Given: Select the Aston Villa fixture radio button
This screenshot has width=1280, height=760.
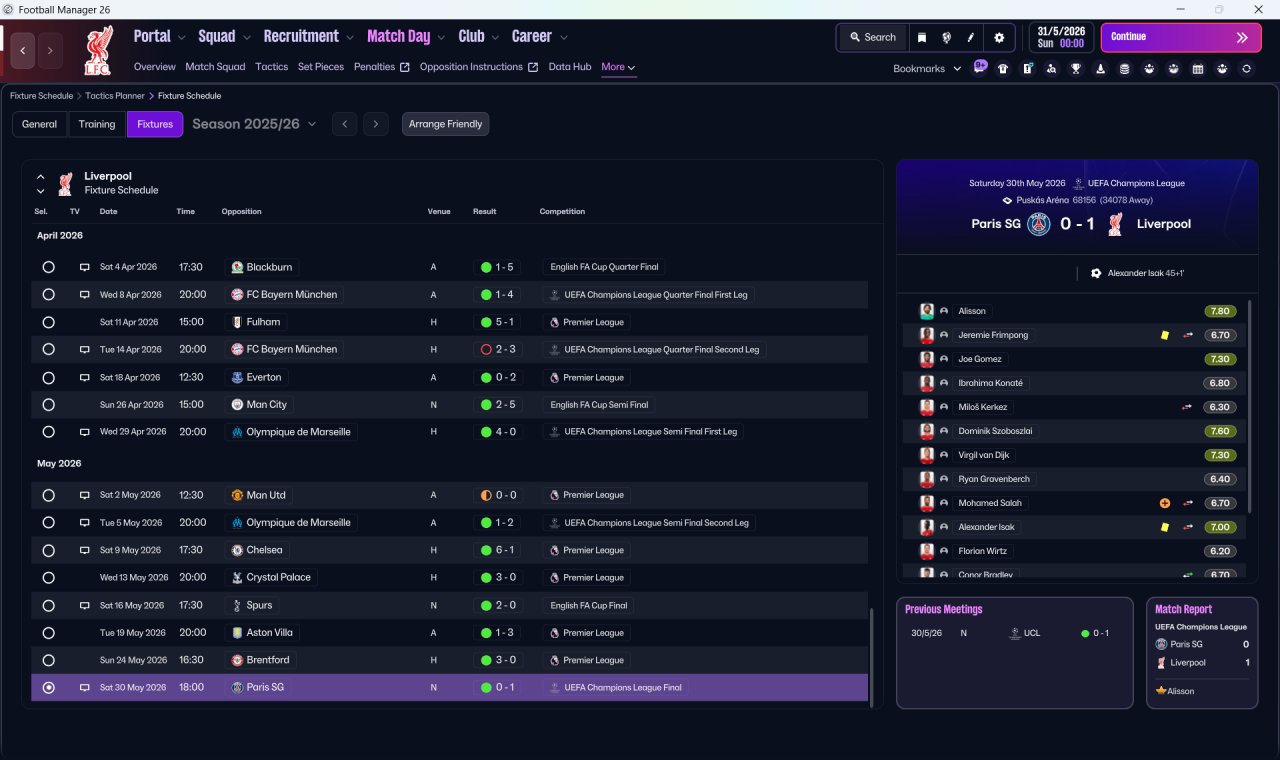Looking at the screenshot, I should point(48,633).
